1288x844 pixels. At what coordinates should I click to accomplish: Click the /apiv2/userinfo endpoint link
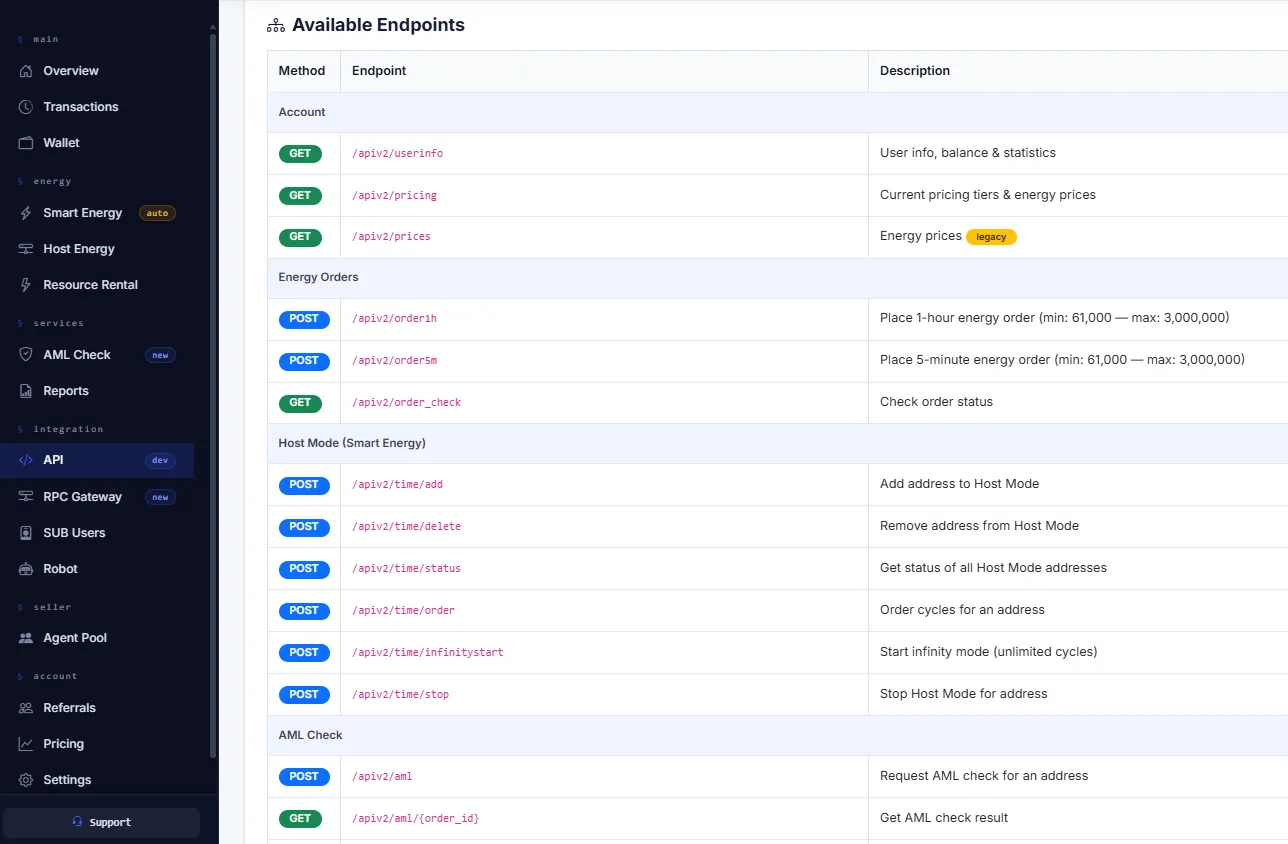point(397,154)
